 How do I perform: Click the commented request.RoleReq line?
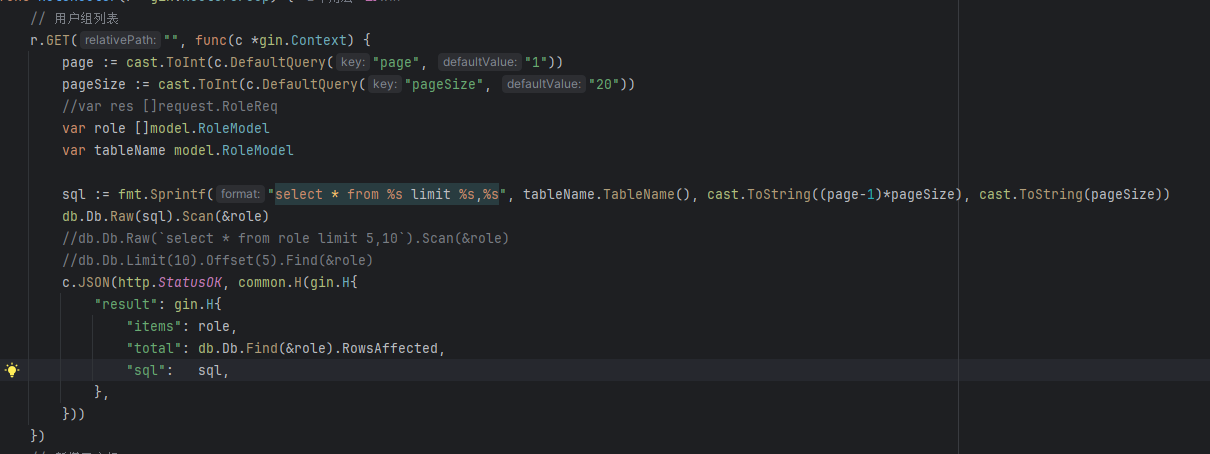click(170, 106)
